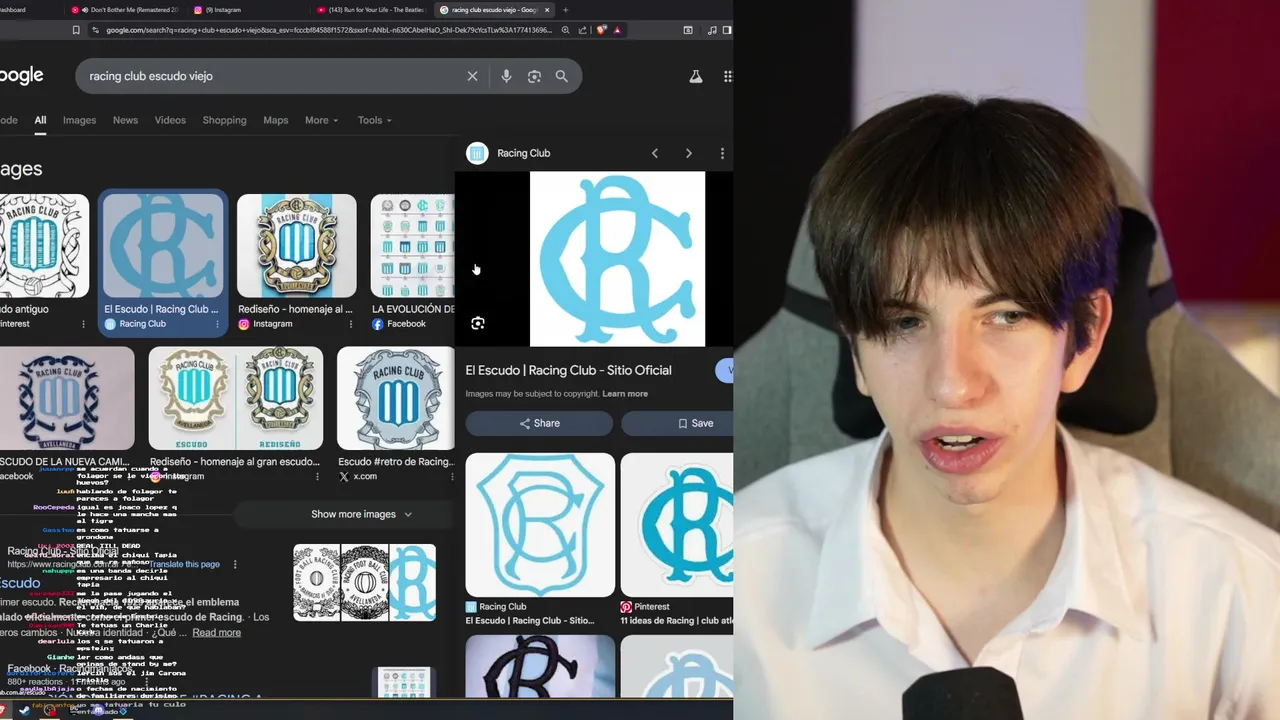Switch to the Maps tab
Viewport: 1280px width, 720px height.
(275, 120)
